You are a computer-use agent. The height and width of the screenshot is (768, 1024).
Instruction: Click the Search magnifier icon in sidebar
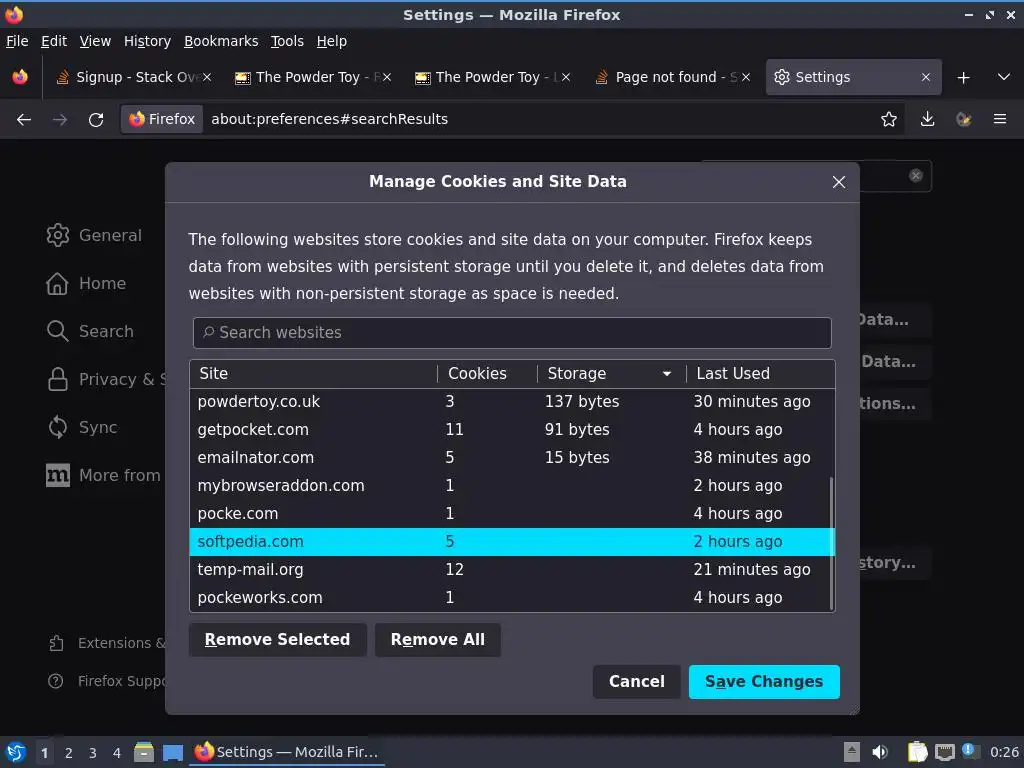click(57, 331)
